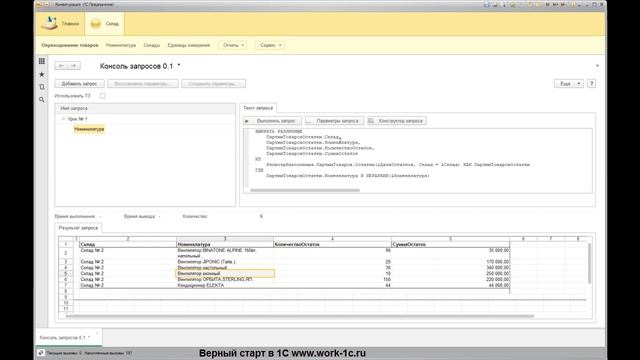
Task: Open favorites via the star icon
Action: click(x=42, y=74)
